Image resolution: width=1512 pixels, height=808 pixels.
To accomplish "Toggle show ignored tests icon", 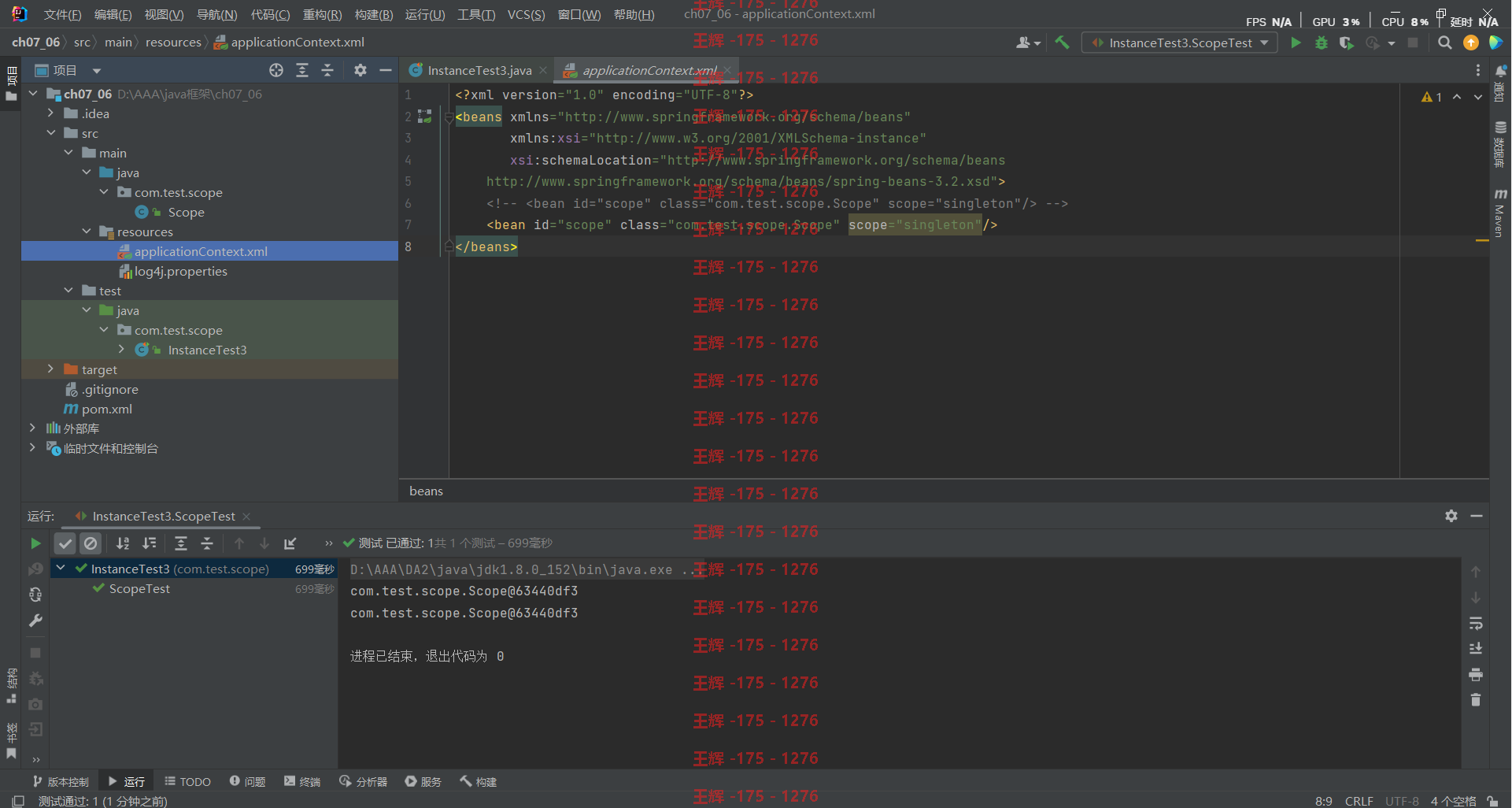I will pos(91,543).
